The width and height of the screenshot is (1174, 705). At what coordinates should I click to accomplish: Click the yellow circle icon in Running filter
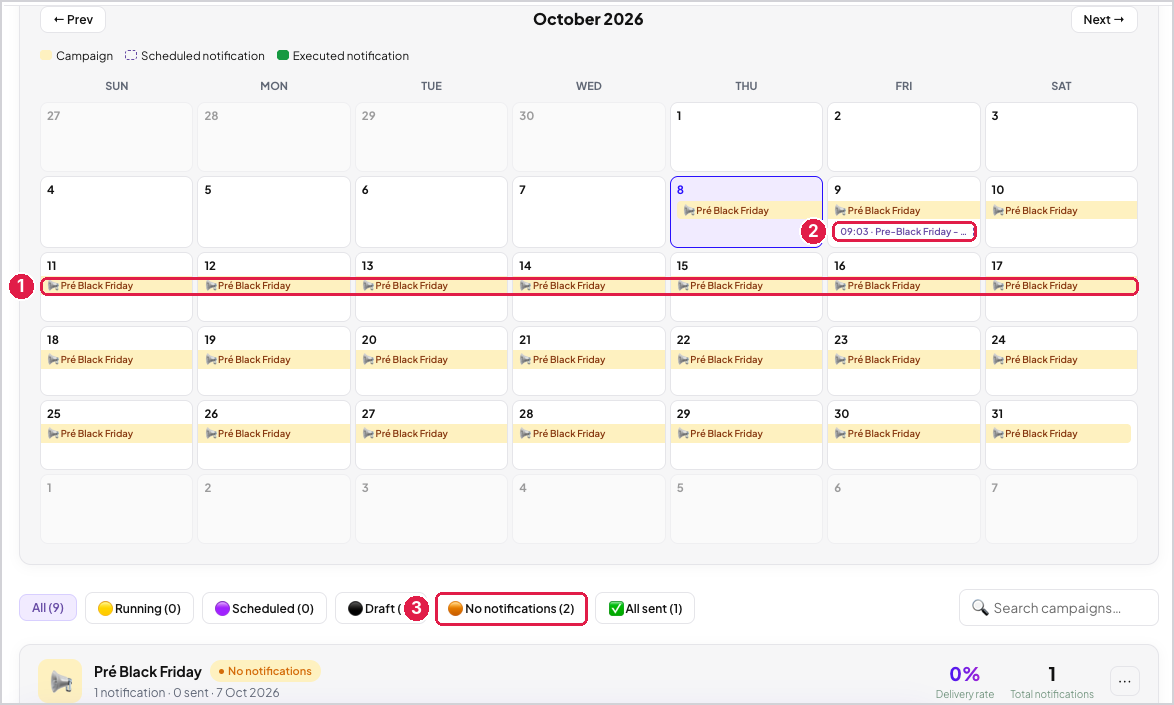click(x=105, y=608)
